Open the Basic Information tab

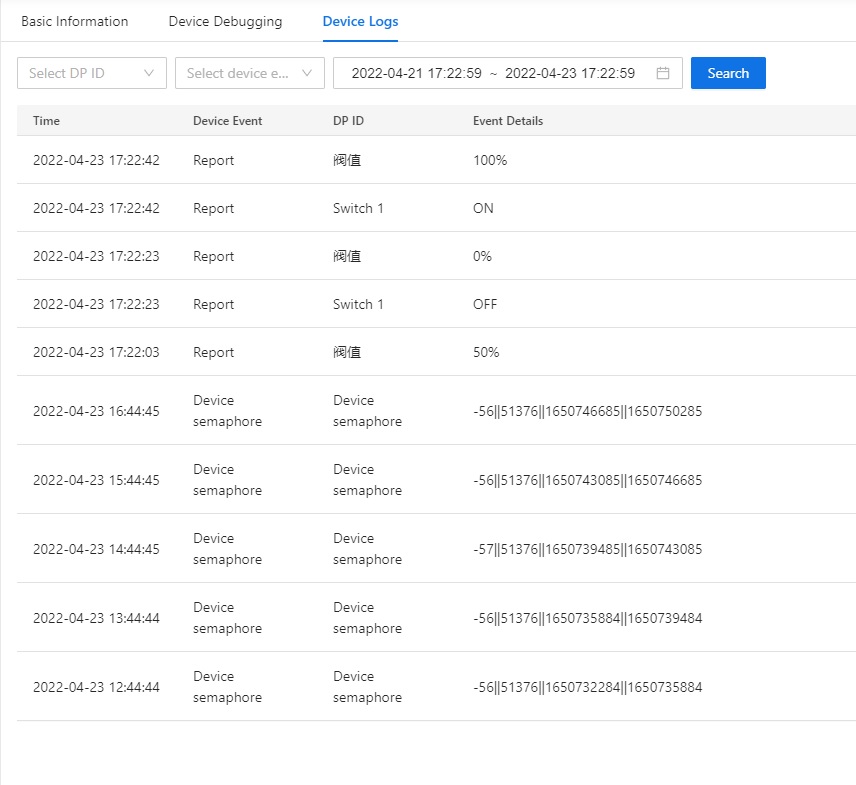point(75,21)
